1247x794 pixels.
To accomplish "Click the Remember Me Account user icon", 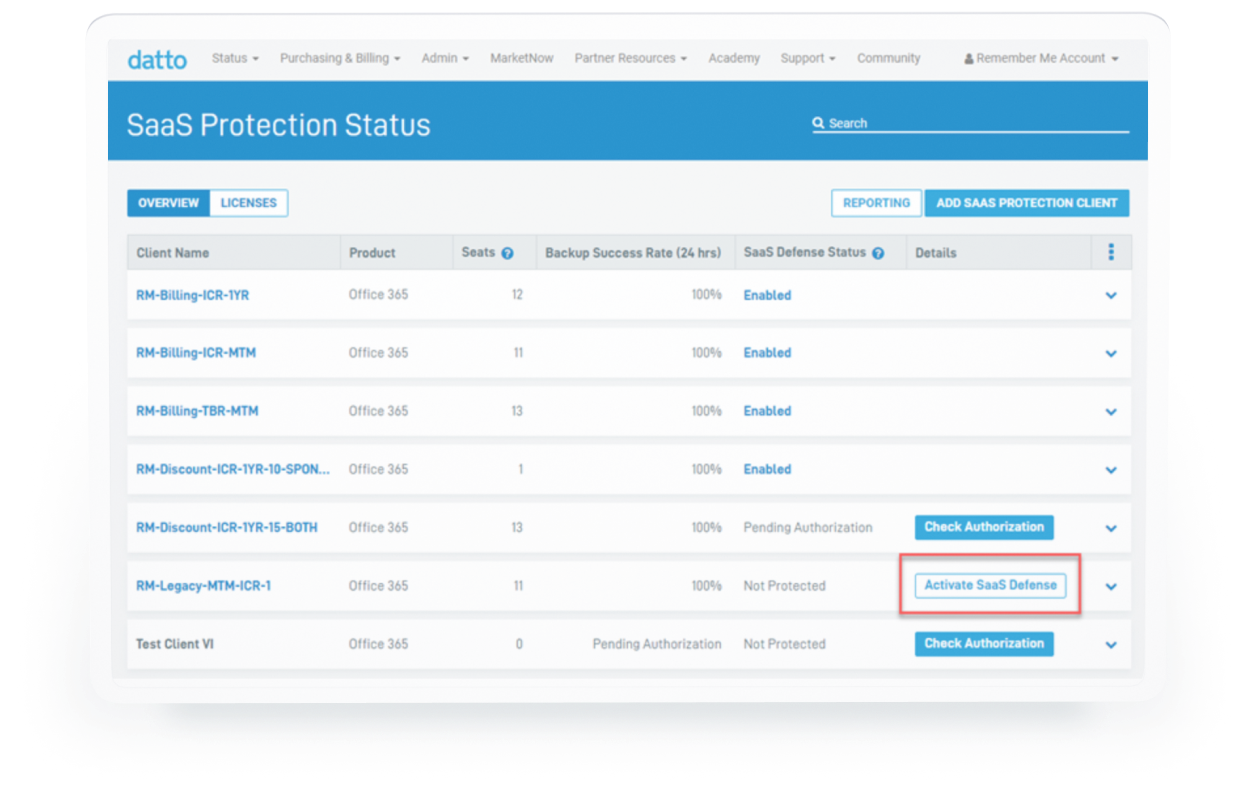I will pos(969,59).
